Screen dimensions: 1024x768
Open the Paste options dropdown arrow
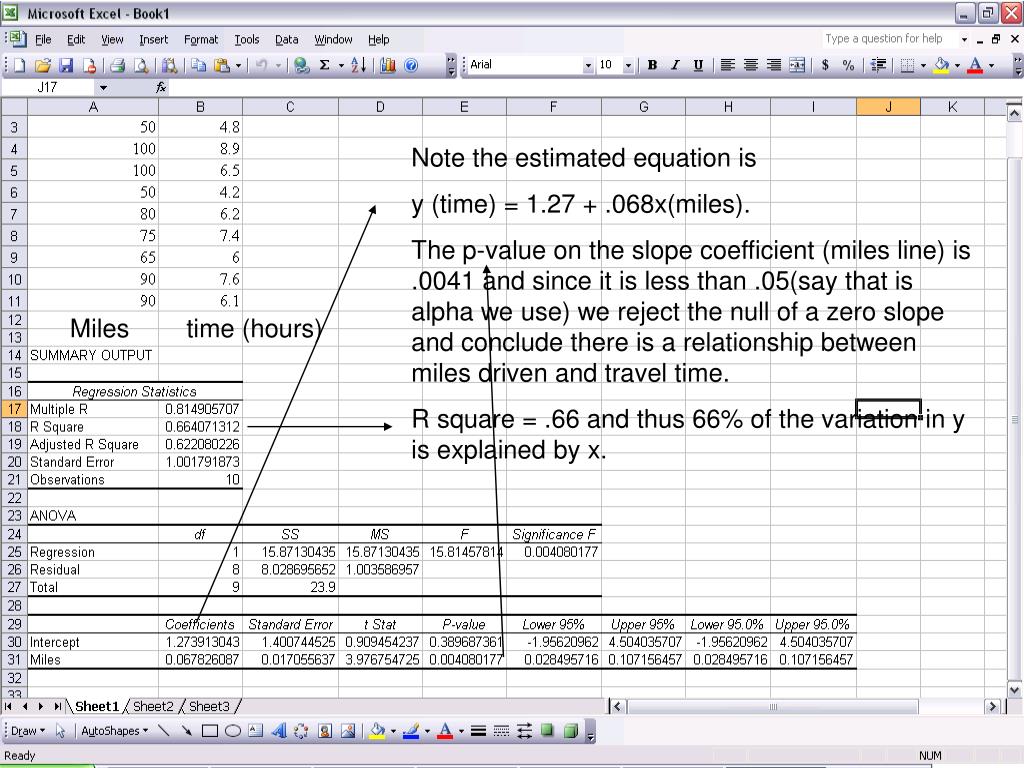coord(238,65)
